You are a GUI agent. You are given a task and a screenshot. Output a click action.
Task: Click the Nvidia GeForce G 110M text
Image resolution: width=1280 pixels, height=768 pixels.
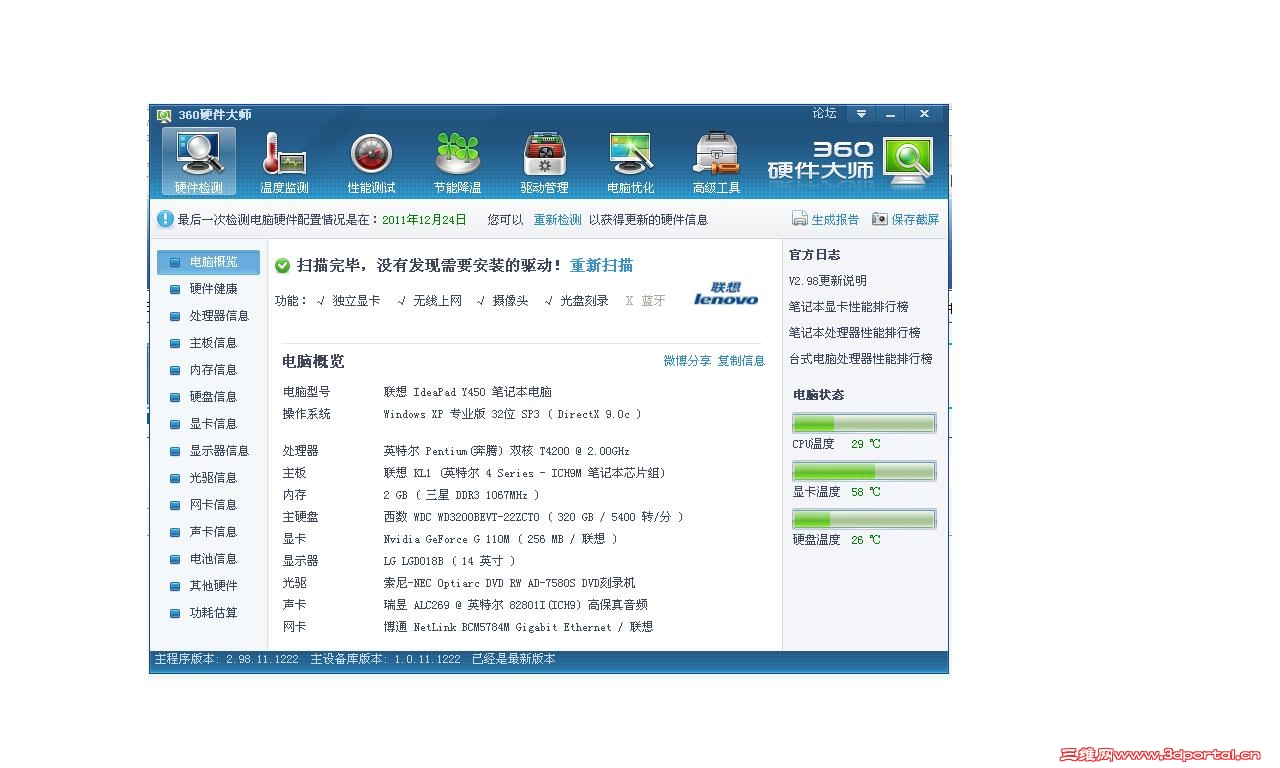500,539
